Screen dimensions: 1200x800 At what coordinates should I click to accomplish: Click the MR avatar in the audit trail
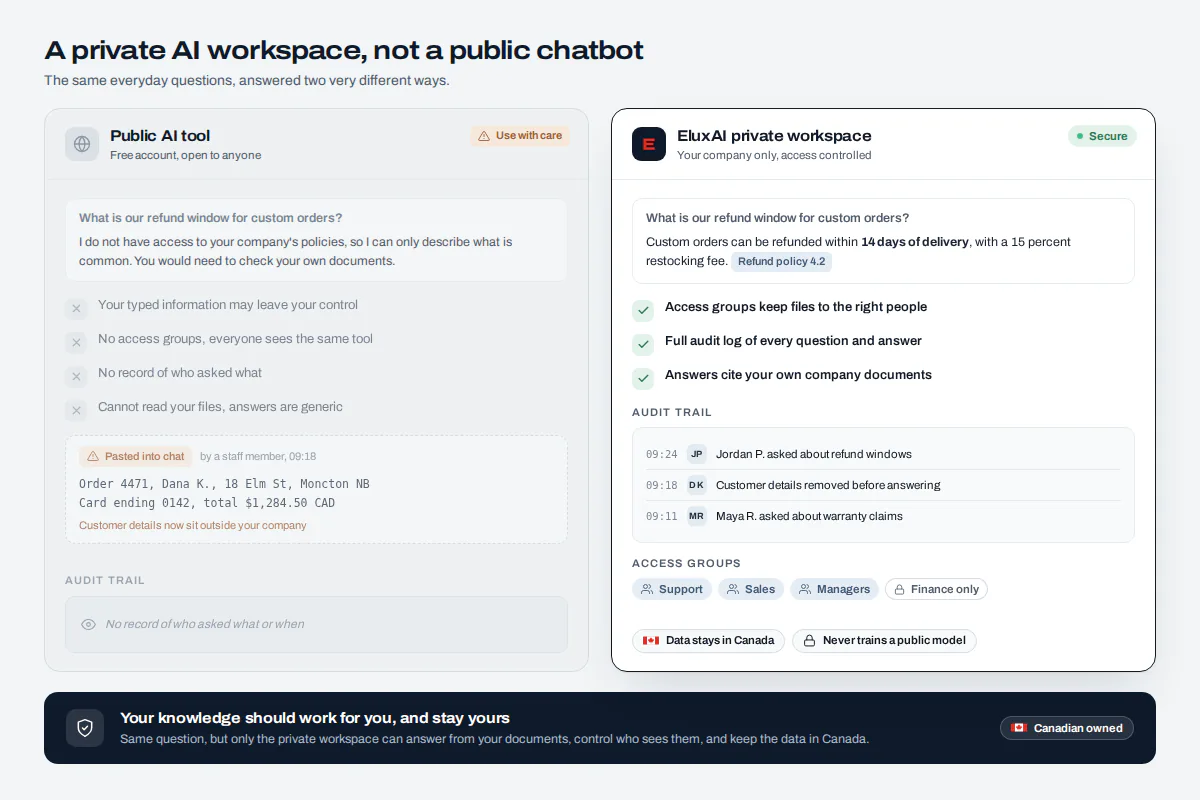point(697,516)
